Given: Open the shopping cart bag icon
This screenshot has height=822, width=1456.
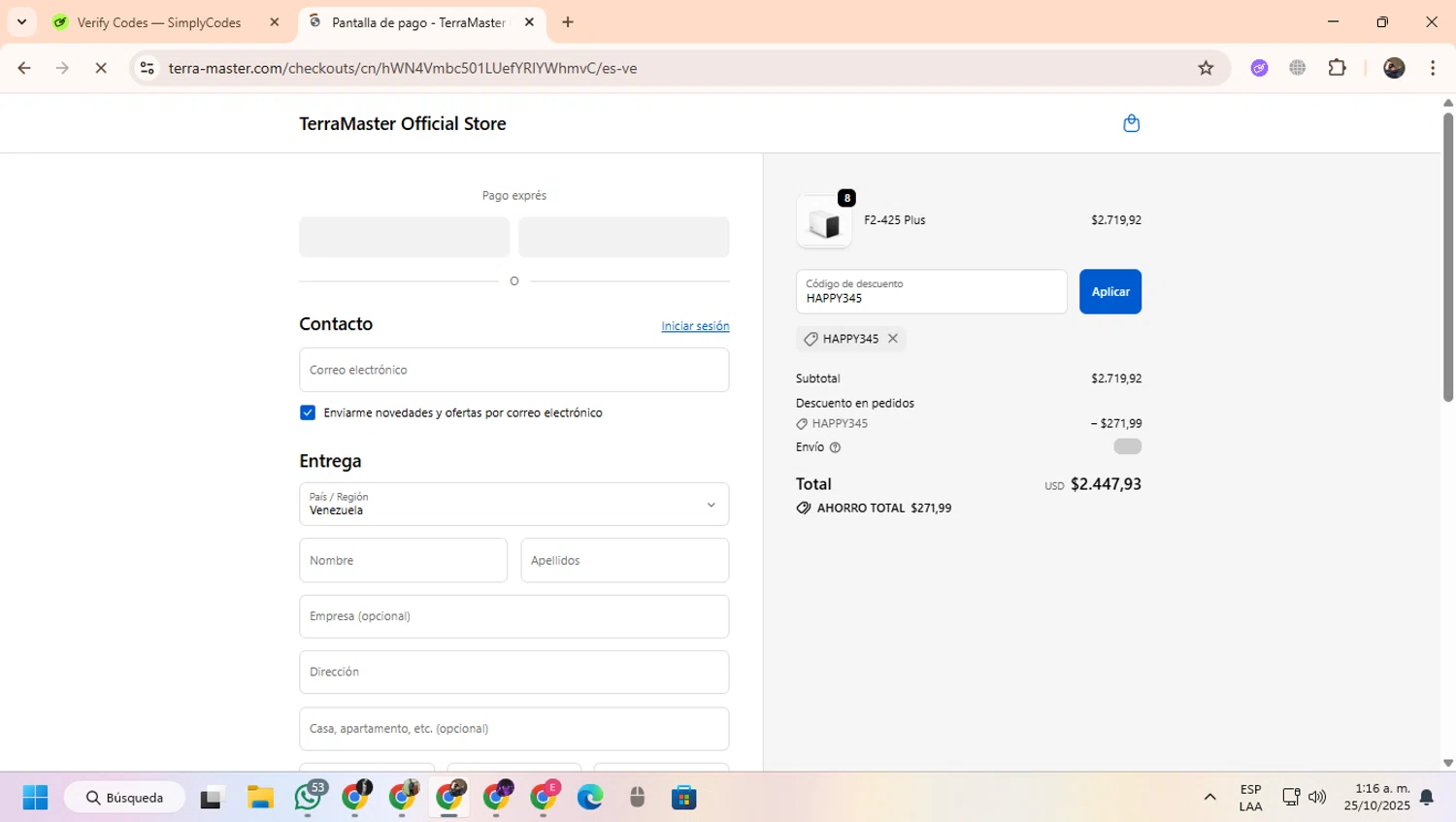Looking at the screenshot, I should coord(1131,123).
